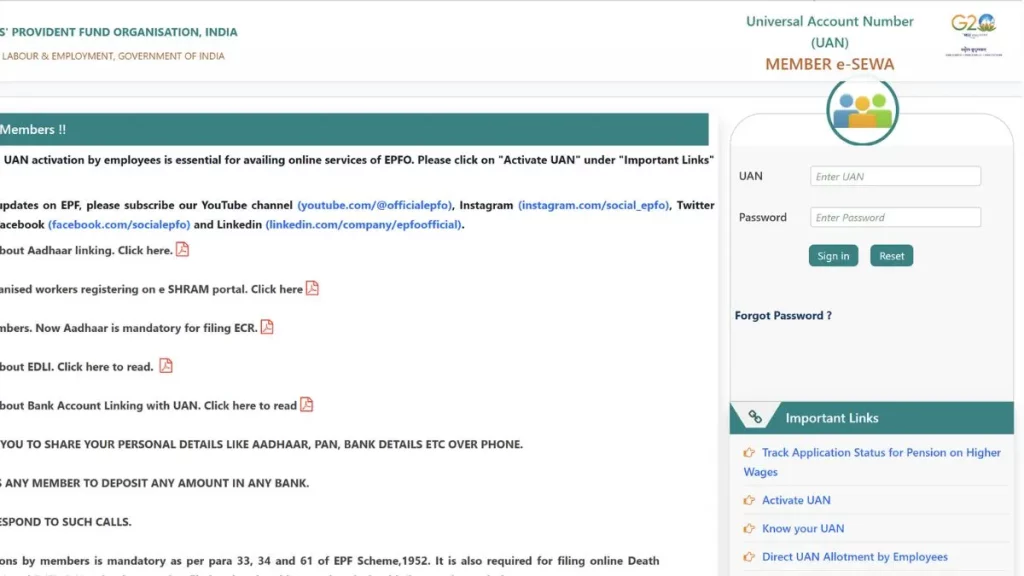Click the G20 logo in header

972,34
